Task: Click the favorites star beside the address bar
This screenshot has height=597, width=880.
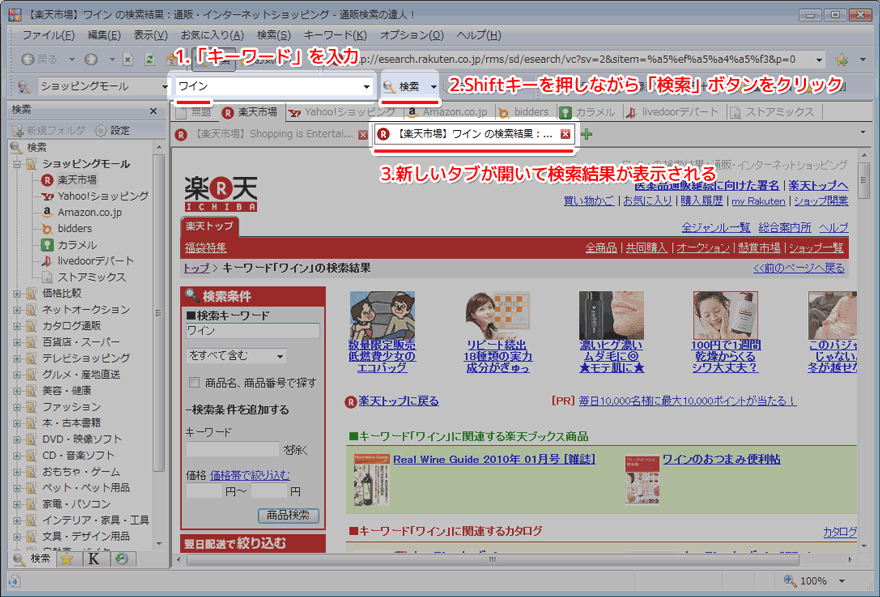Action: (841, 59)
